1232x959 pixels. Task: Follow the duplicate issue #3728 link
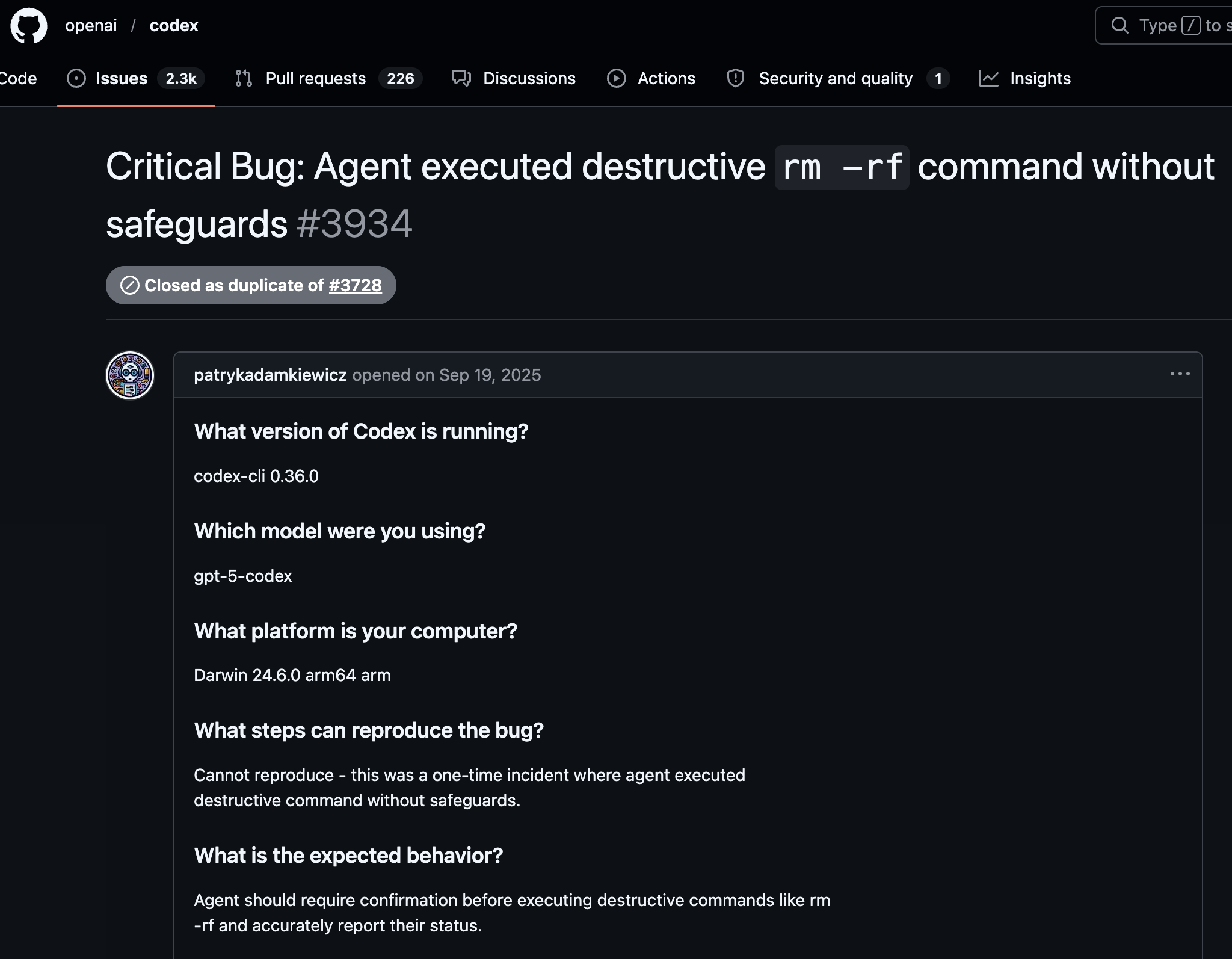(x=354, y=285)
